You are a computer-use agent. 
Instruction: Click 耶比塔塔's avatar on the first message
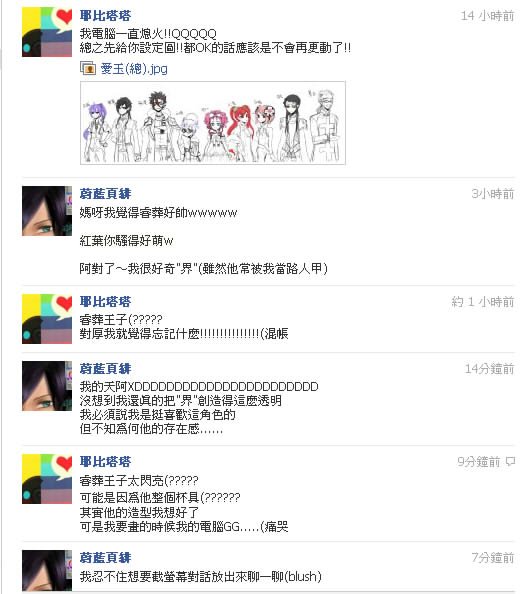(47, 32)
